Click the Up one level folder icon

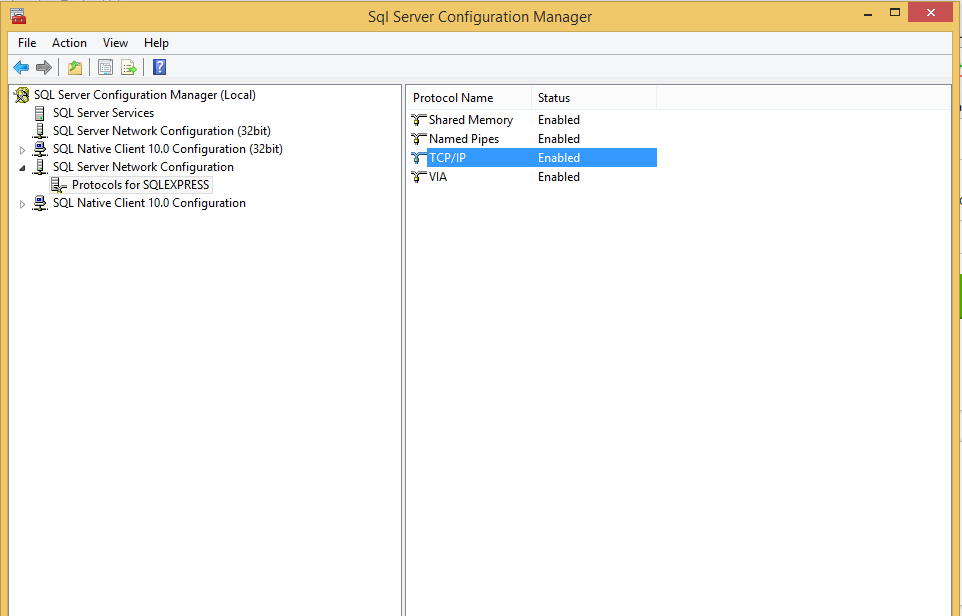pos(74,67)
